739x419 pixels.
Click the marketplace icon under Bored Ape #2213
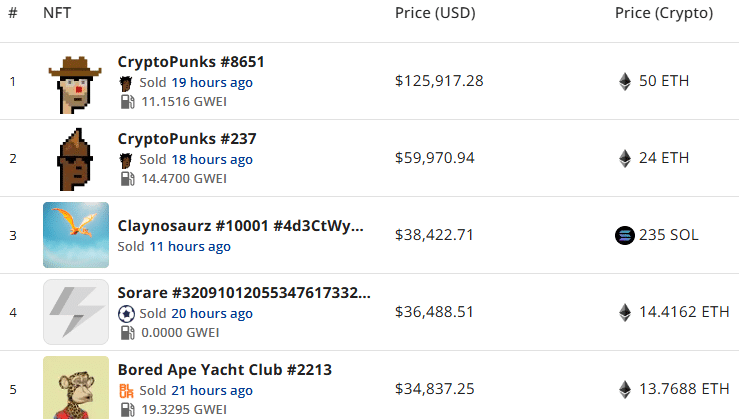(126, 390)
